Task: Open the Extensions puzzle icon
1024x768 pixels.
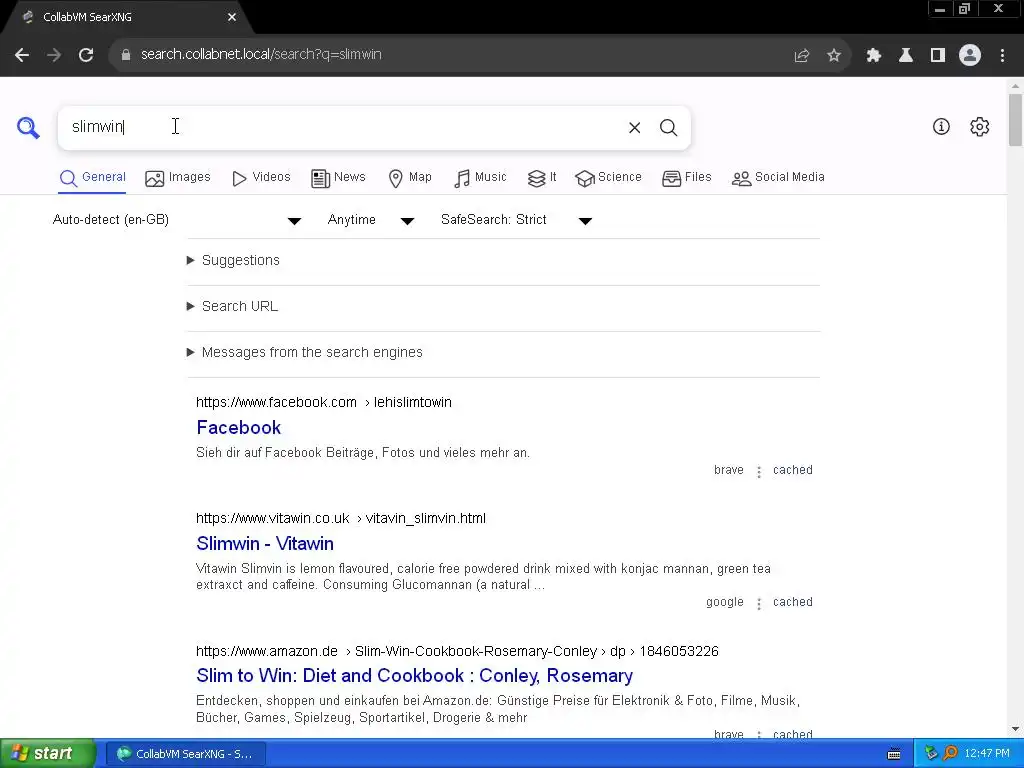Action: [x=874, y=56]
